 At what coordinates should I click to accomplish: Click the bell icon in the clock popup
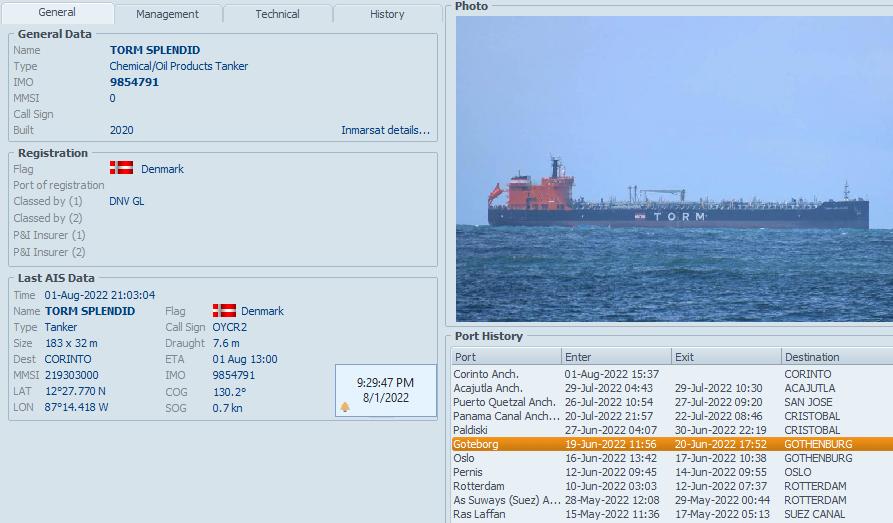pyautogui.click(x=345, y=407)
